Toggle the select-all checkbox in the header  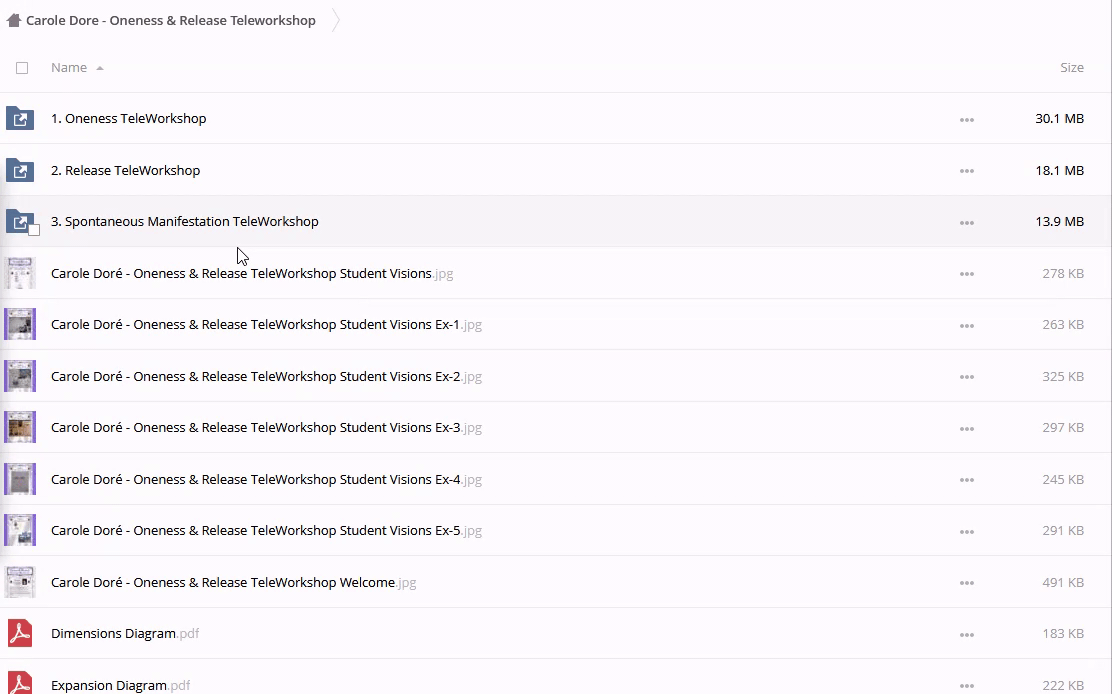coord(22,68)
